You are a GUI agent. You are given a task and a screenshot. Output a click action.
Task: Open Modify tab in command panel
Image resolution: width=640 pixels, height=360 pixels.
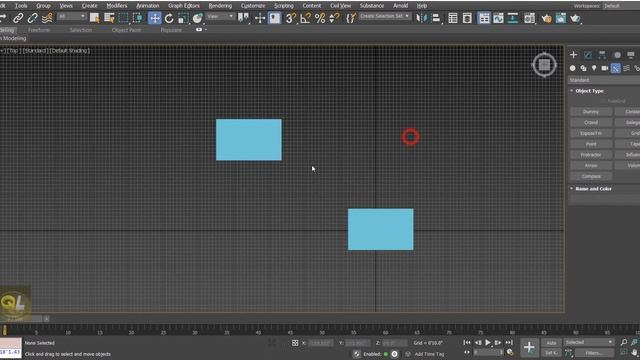click(x=588, y=55)
